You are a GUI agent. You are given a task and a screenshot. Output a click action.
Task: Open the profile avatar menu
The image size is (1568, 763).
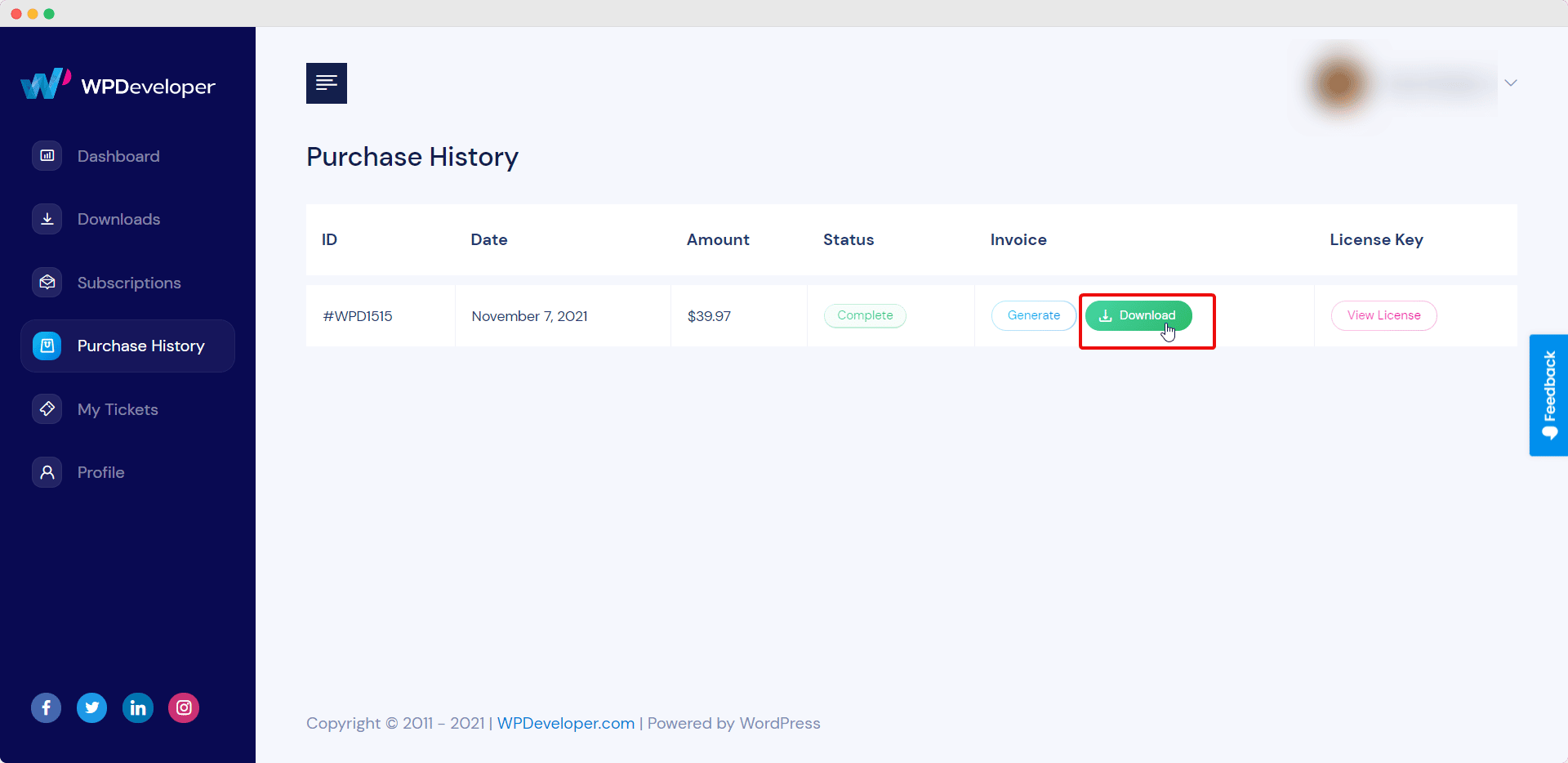point(1338,83)
